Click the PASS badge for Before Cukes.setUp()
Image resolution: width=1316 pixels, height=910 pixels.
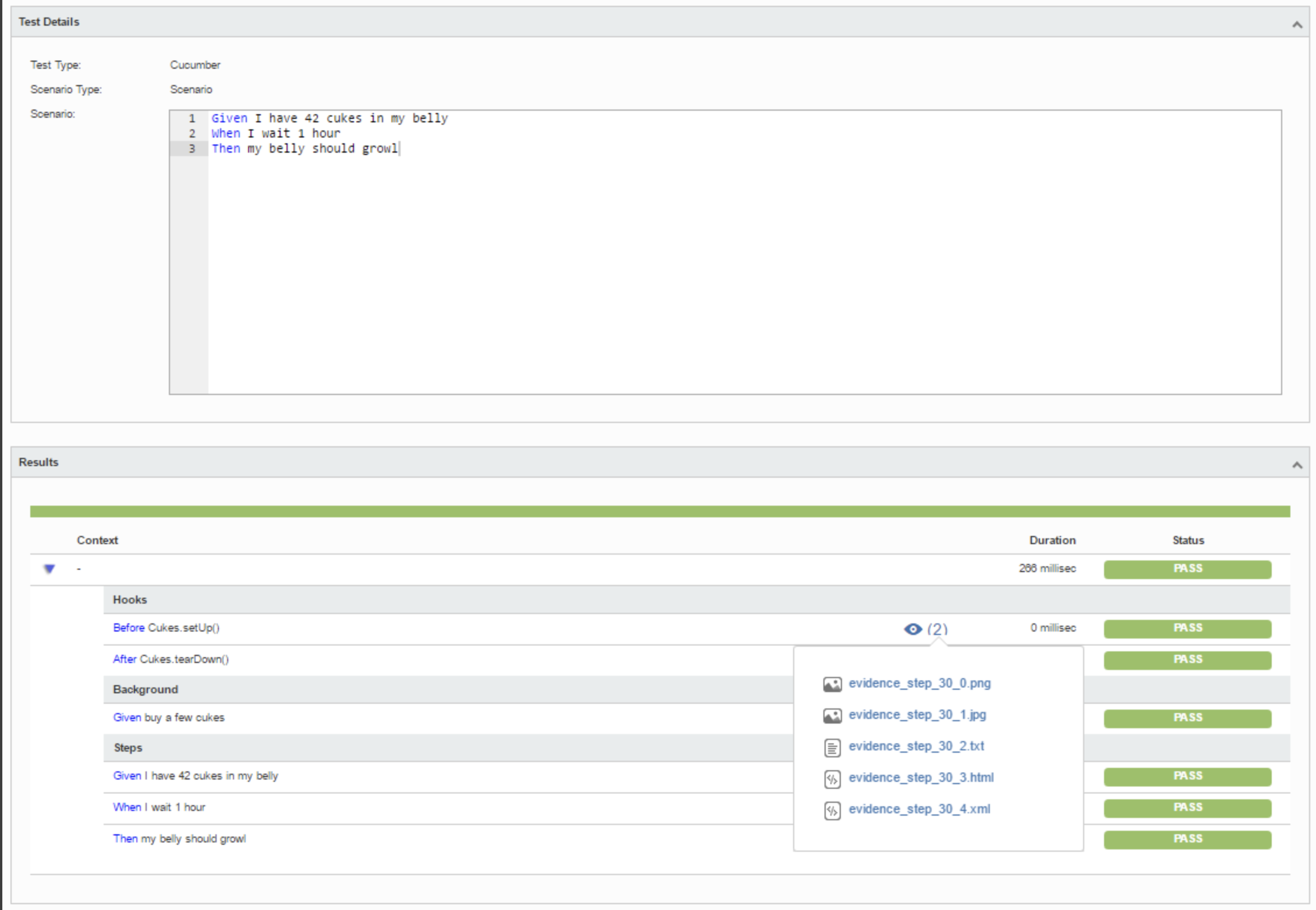point(1187,629)
